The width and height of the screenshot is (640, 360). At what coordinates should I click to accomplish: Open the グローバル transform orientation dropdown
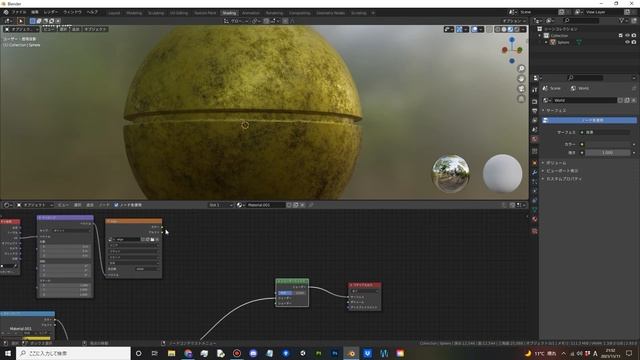coord(236,21)
